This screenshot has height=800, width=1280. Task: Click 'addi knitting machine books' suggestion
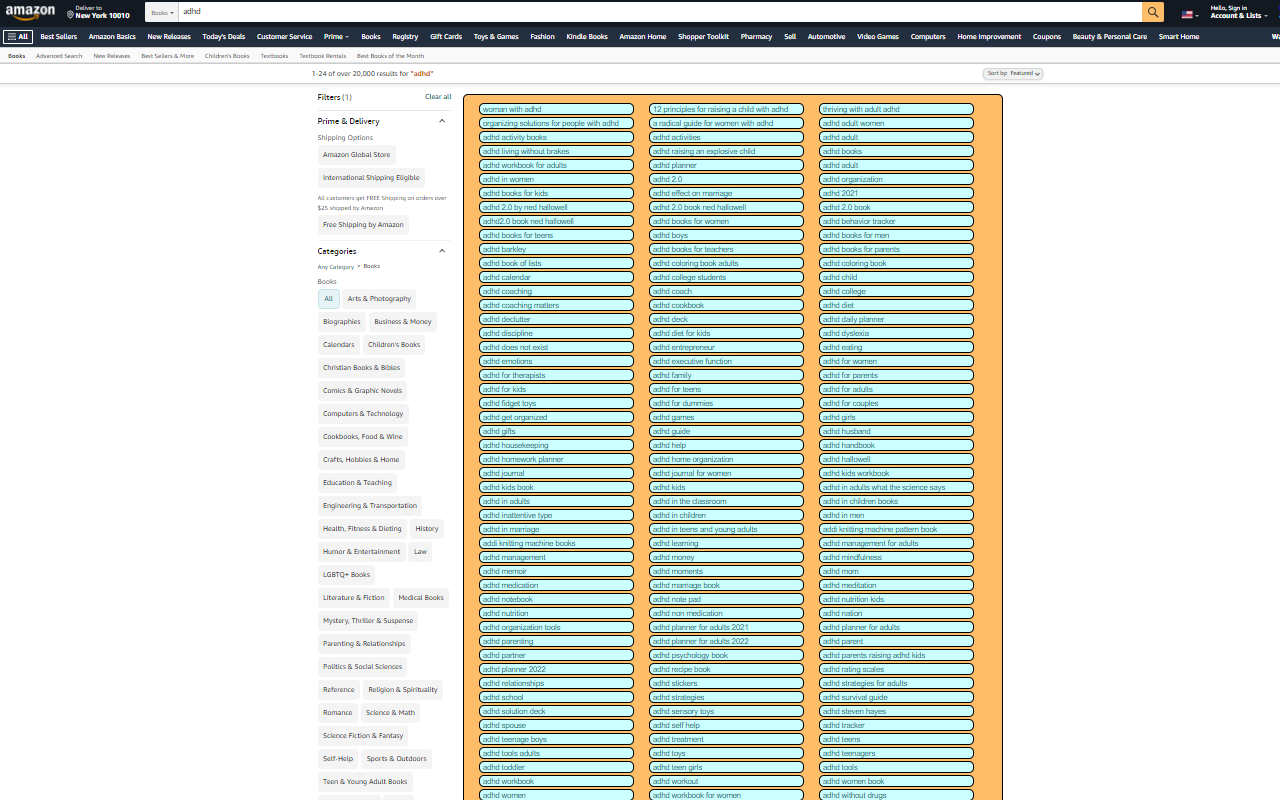(x=556, y=543)
